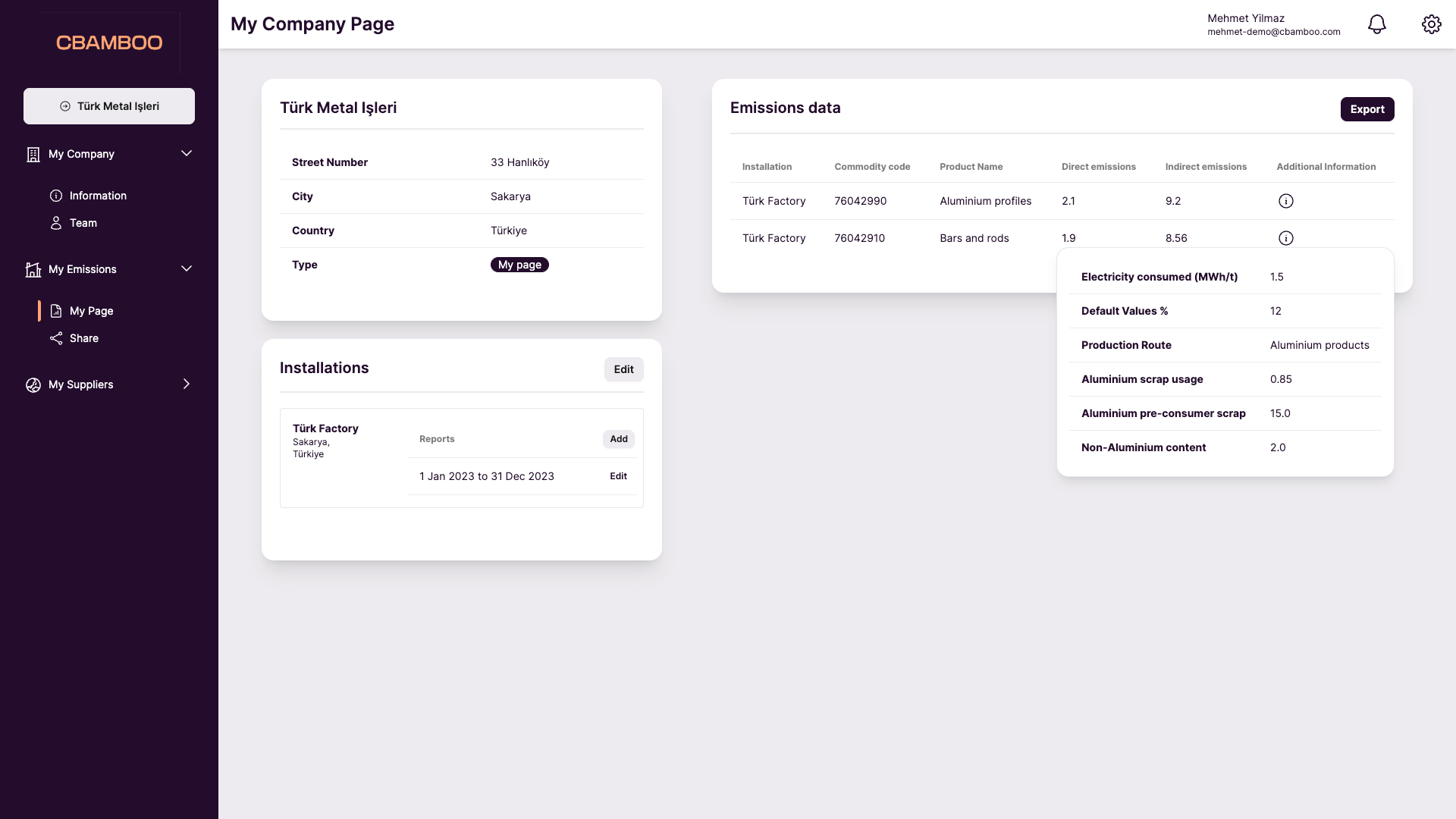The height and width of the screenshot is (819, 1456).
Task: Click info icon for Aluminium profiles row
Action: pos(1285,201)
